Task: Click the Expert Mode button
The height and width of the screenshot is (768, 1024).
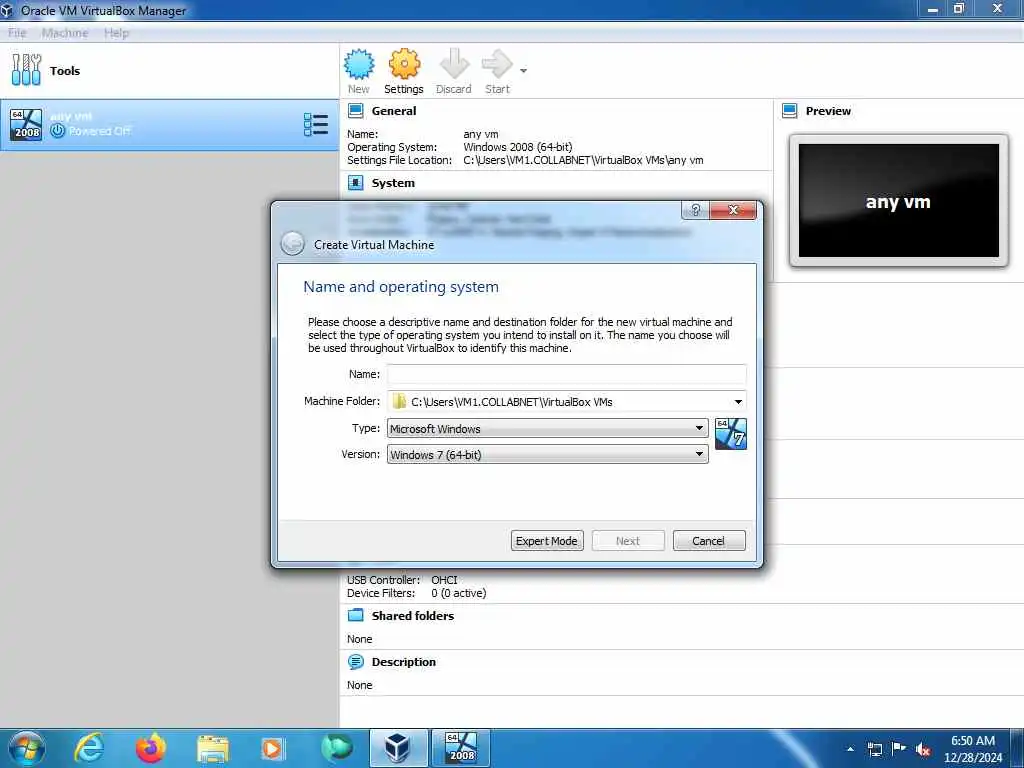Action: (x=547, y=541)
